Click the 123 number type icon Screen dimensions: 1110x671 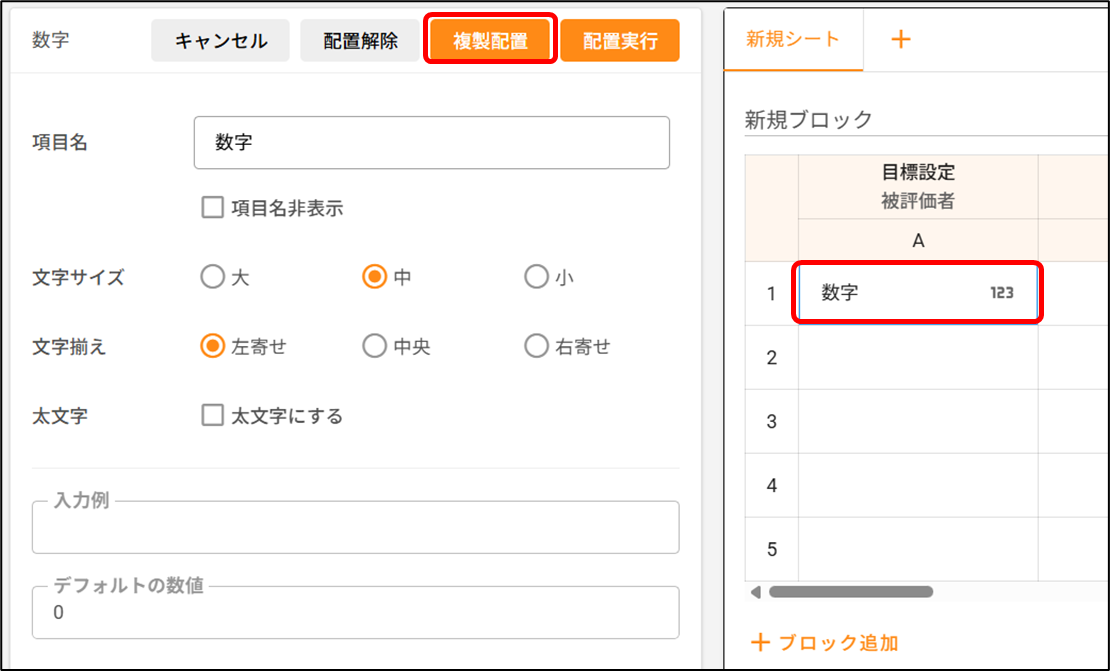pos(1001,293)
